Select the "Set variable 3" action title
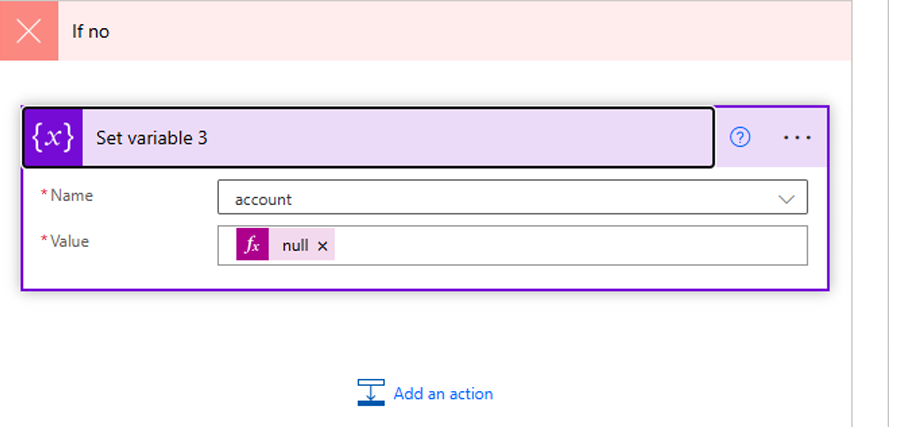Screen dimensions: 900x439 coord(152,138)
